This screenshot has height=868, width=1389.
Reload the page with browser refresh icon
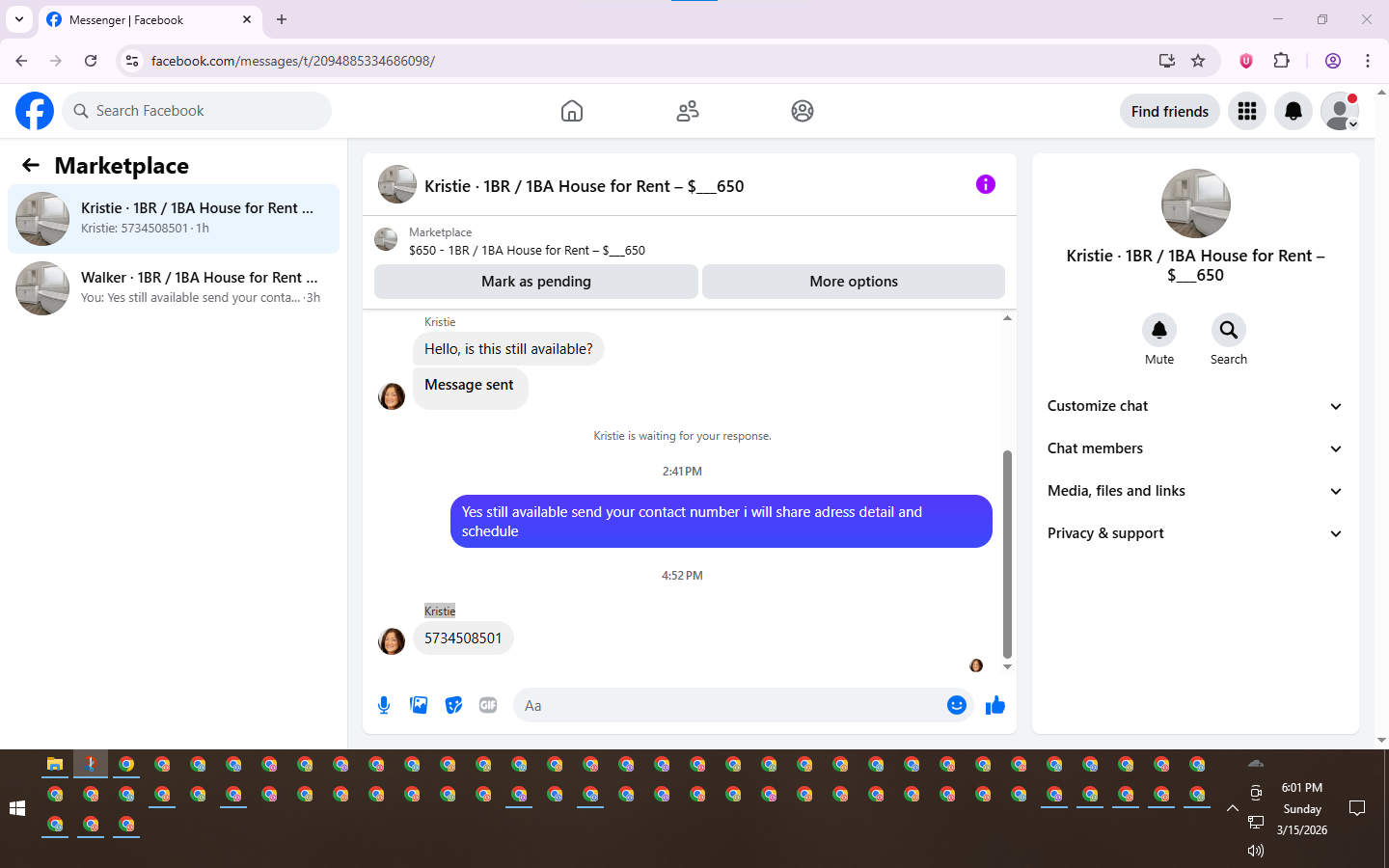coord(91,61)
